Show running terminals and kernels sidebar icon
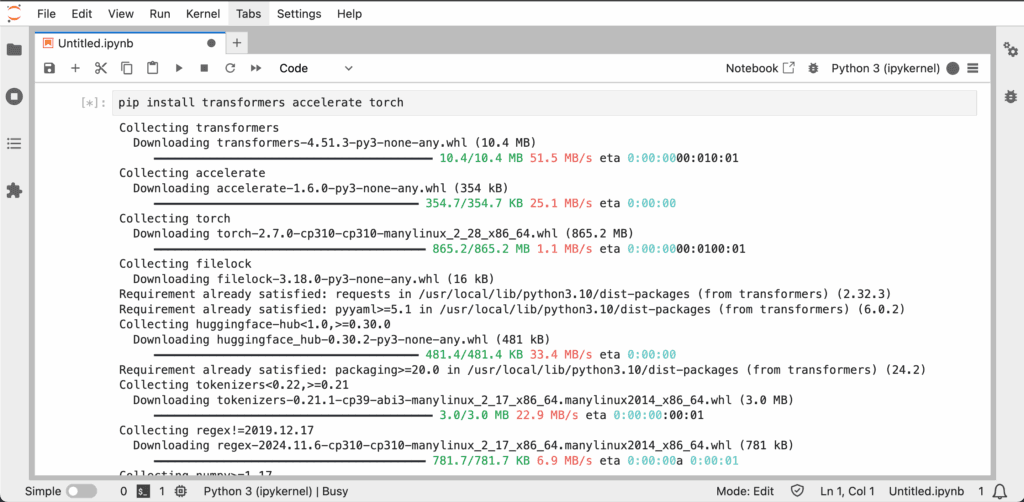 click(x=14, y=97)
